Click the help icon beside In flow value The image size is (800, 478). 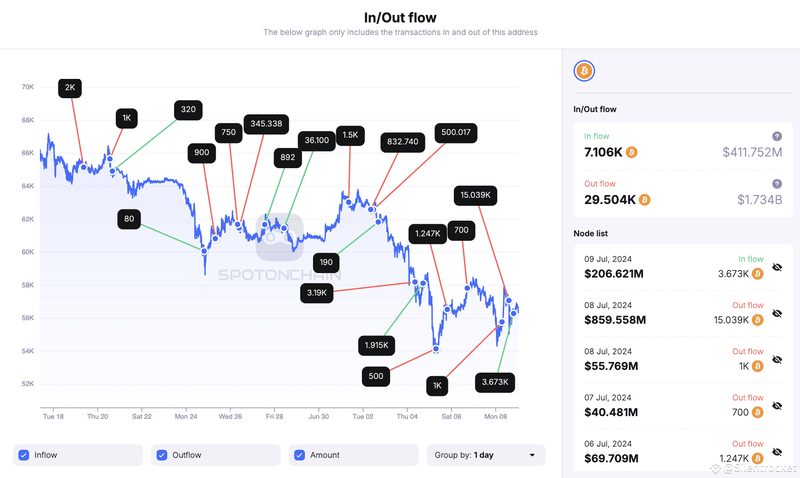776,136
